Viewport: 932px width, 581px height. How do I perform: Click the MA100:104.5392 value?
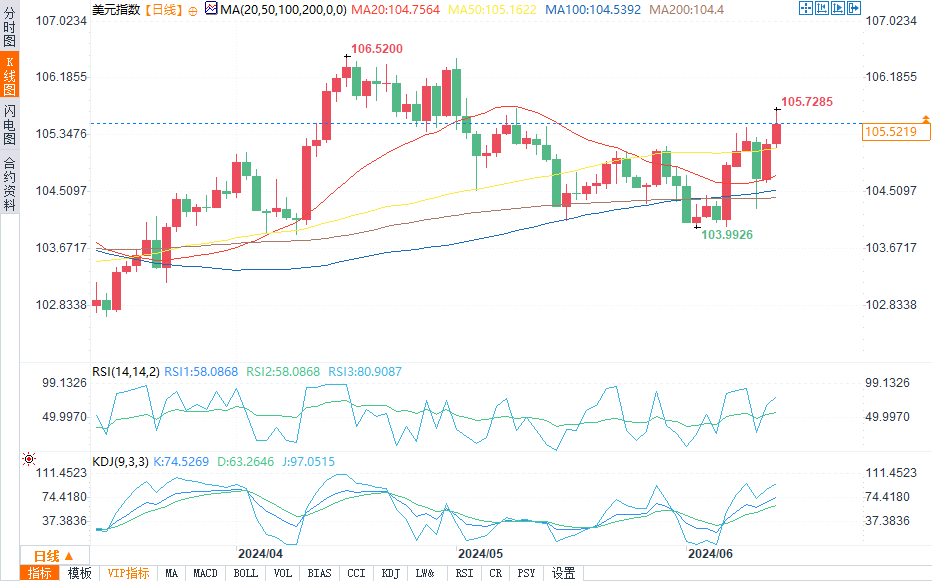[593, 10]
